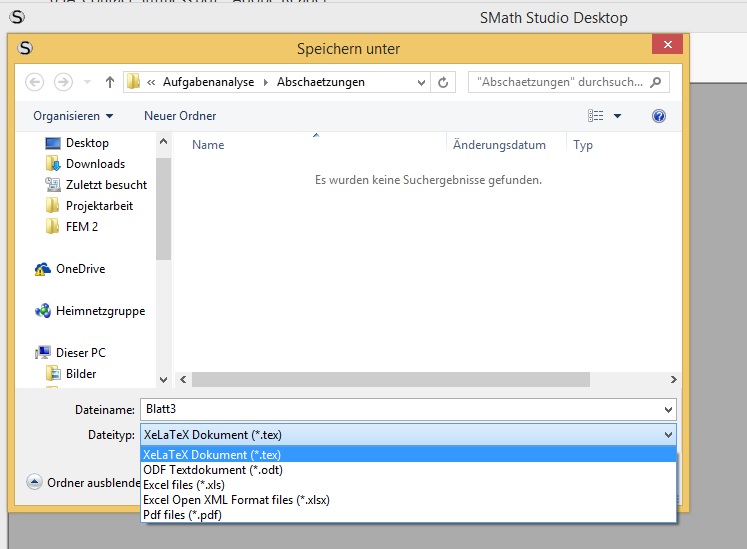Sort by the Änderungsdatum column header

[499, 145]
